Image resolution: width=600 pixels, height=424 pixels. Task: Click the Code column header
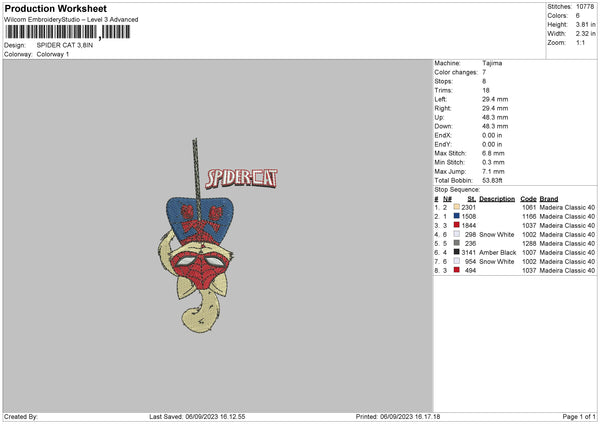528,199
